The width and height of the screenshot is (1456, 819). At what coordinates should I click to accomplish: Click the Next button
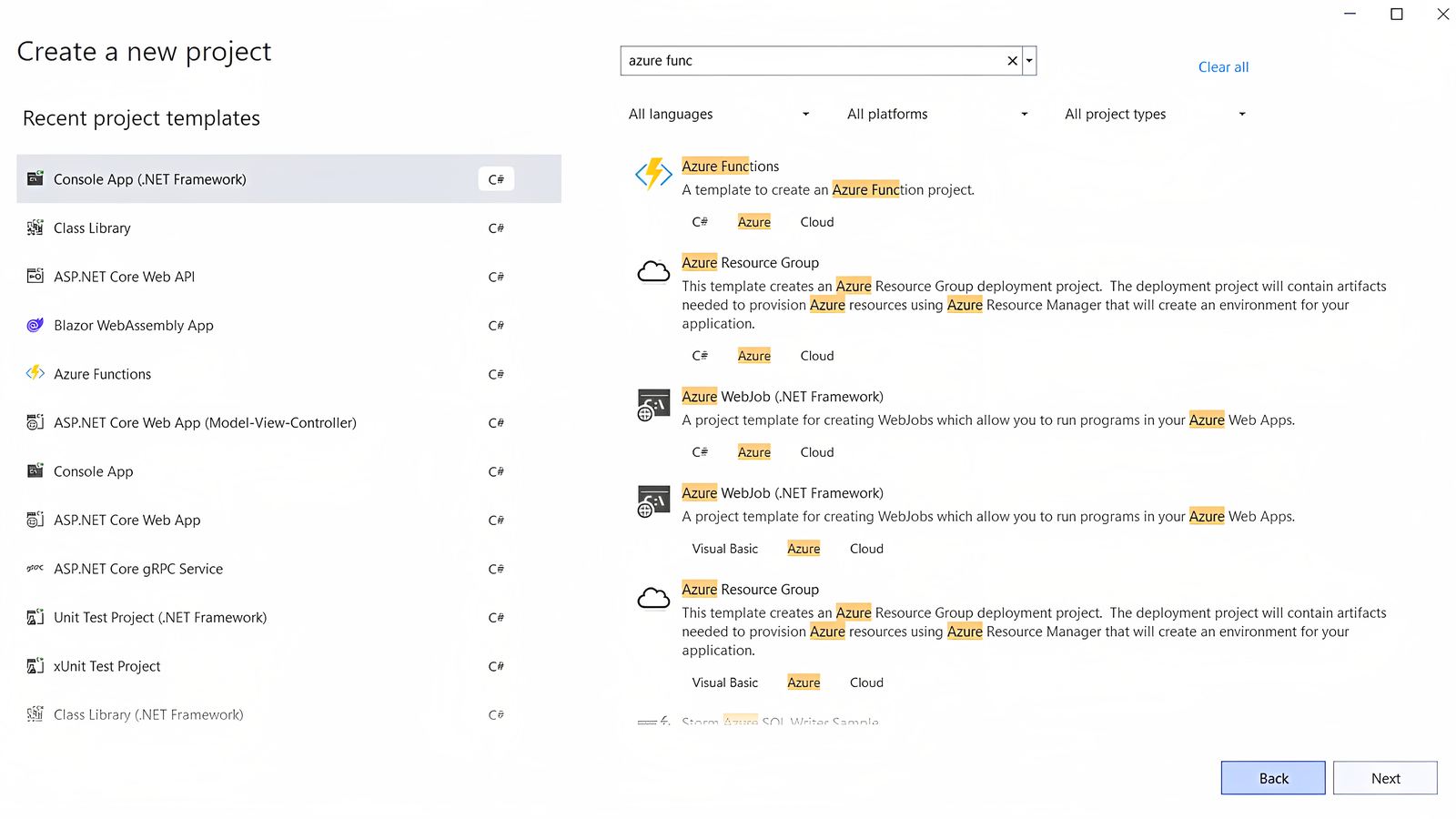click(x=1385, y=778)
